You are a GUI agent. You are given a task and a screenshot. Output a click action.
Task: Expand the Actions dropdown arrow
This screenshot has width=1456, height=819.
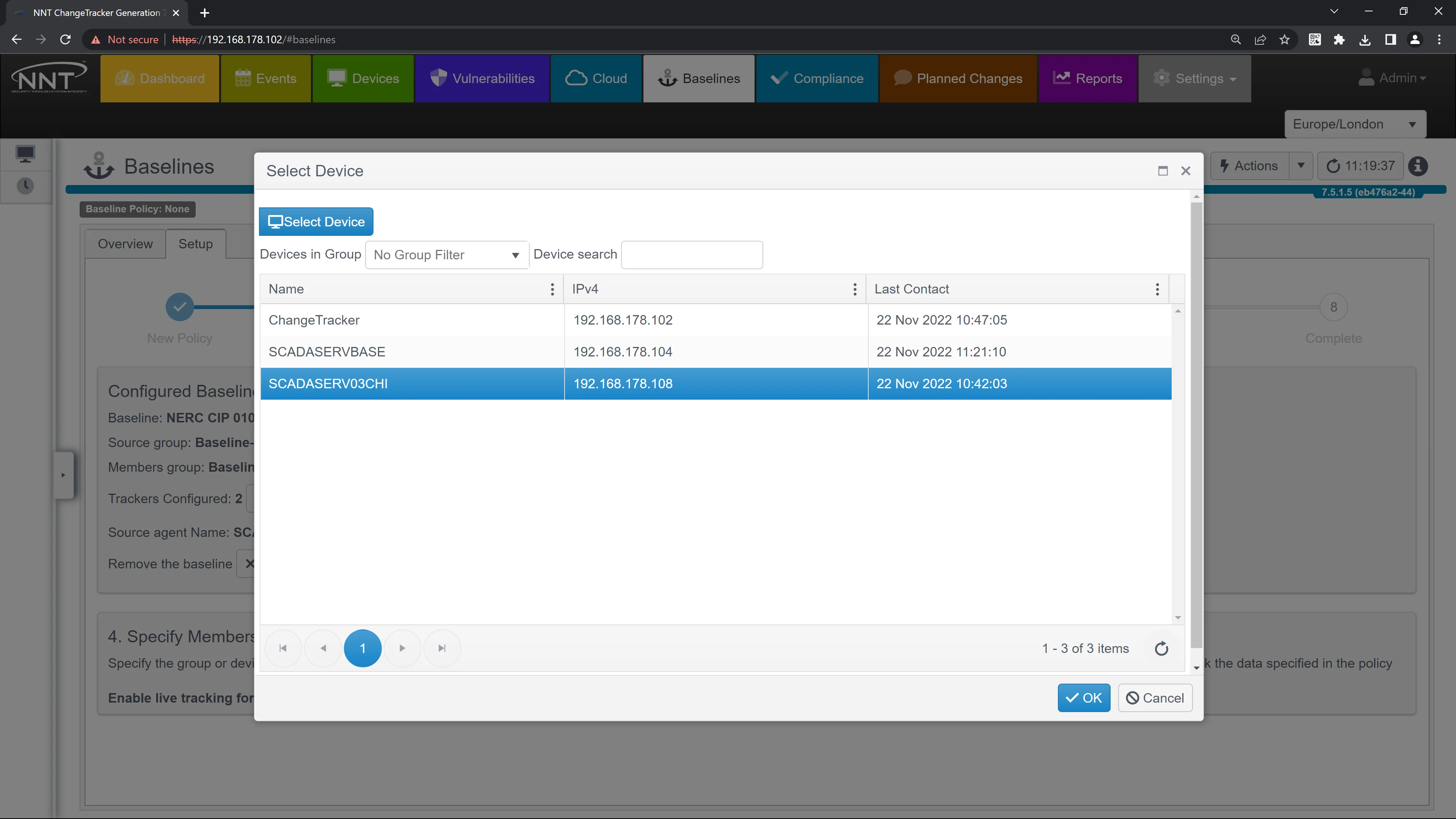click(1301, 166)
